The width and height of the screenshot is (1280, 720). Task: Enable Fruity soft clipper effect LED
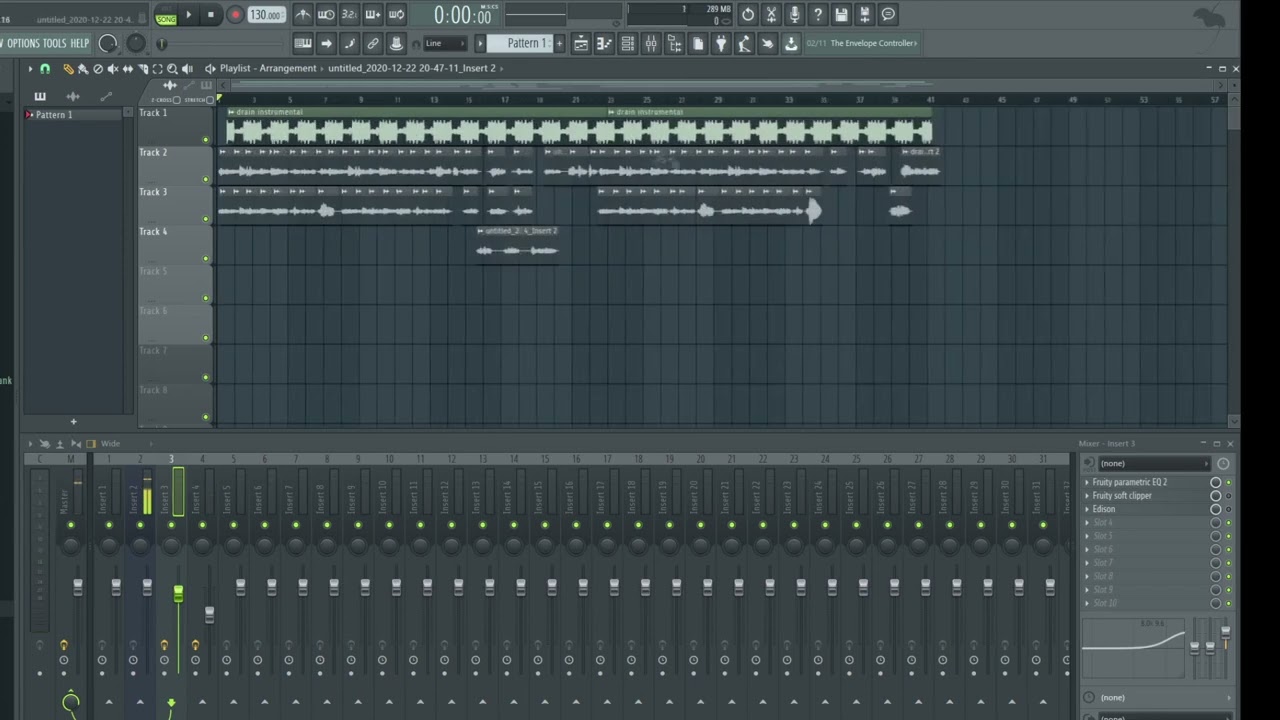tap(1229, 496)
